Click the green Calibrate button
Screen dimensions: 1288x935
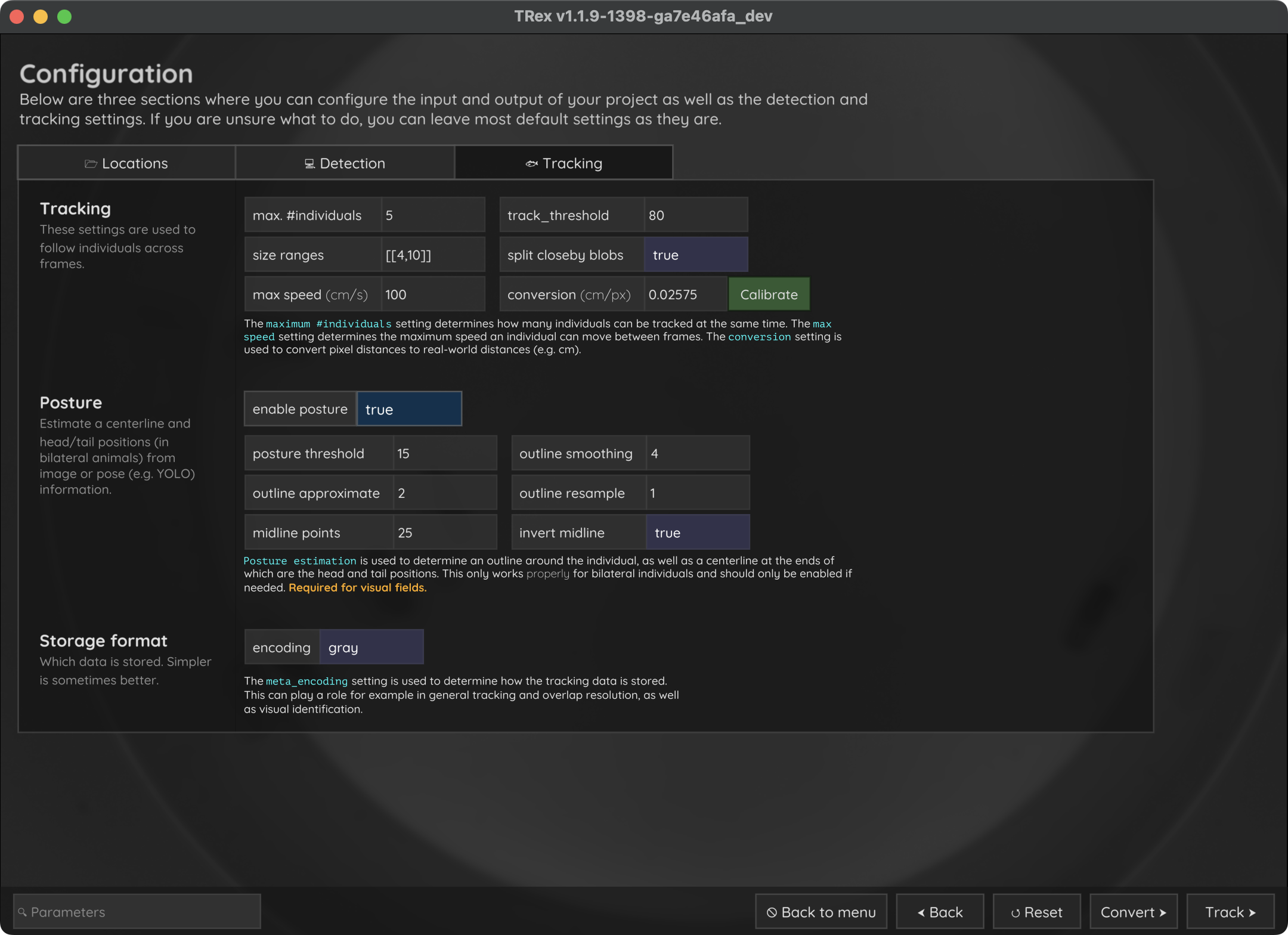tap(769, 294)
